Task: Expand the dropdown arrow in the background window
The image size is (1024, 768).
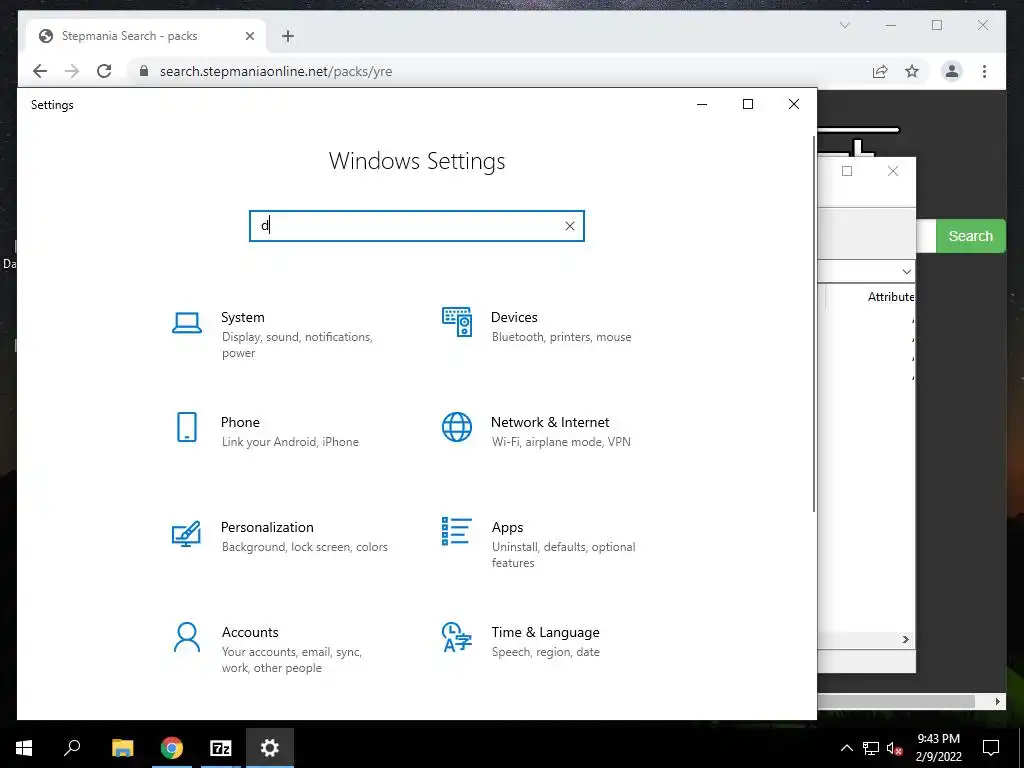Action: click(906, 272)
